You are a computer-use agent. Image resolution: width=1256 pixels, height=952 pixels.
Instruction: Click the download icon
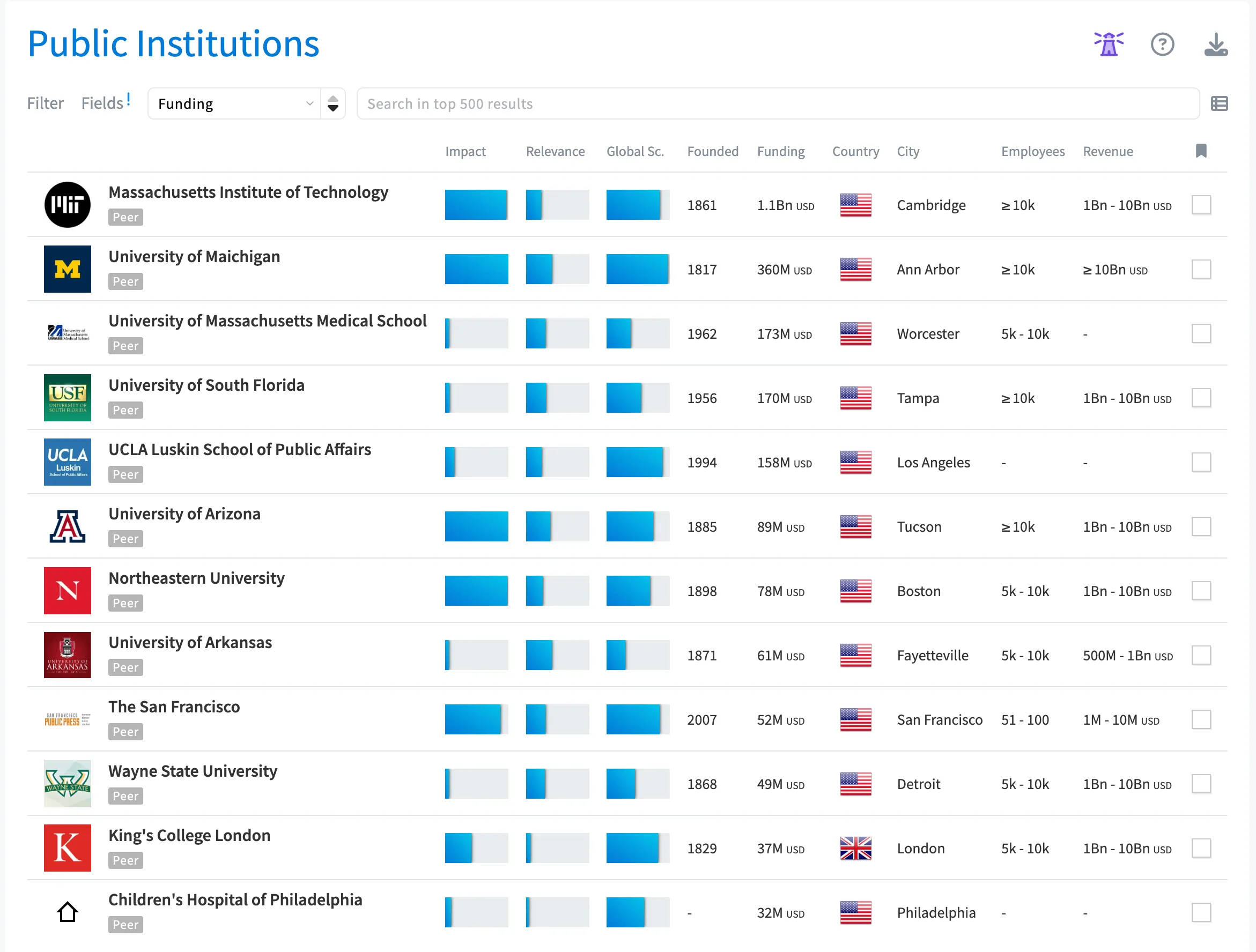[1215, 44]
